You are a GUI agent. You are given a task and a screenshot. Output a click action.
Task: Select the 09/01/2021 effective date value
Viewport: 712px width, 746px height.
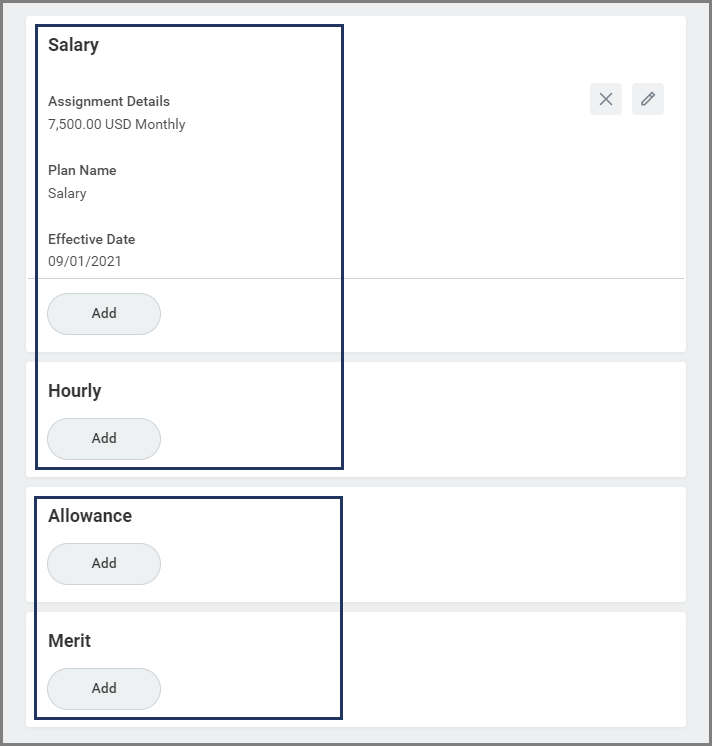click(x=85, y=262)
